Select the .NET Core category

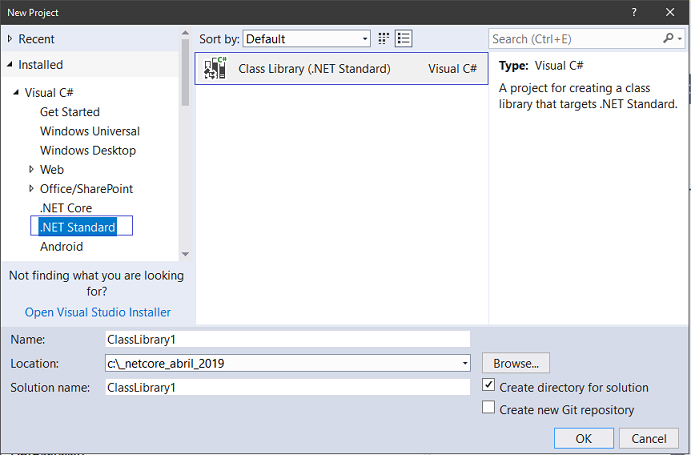pos(66,208)
